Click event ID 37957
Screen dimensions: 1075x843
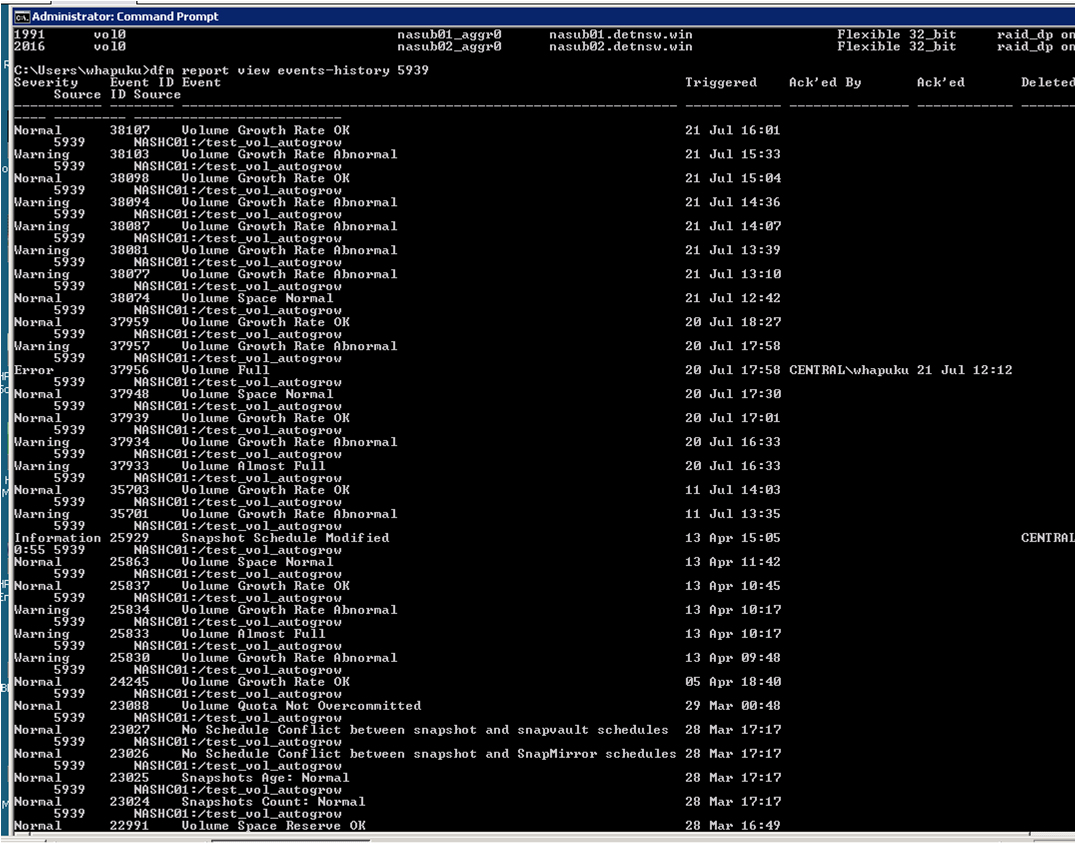tap(130, 346)
